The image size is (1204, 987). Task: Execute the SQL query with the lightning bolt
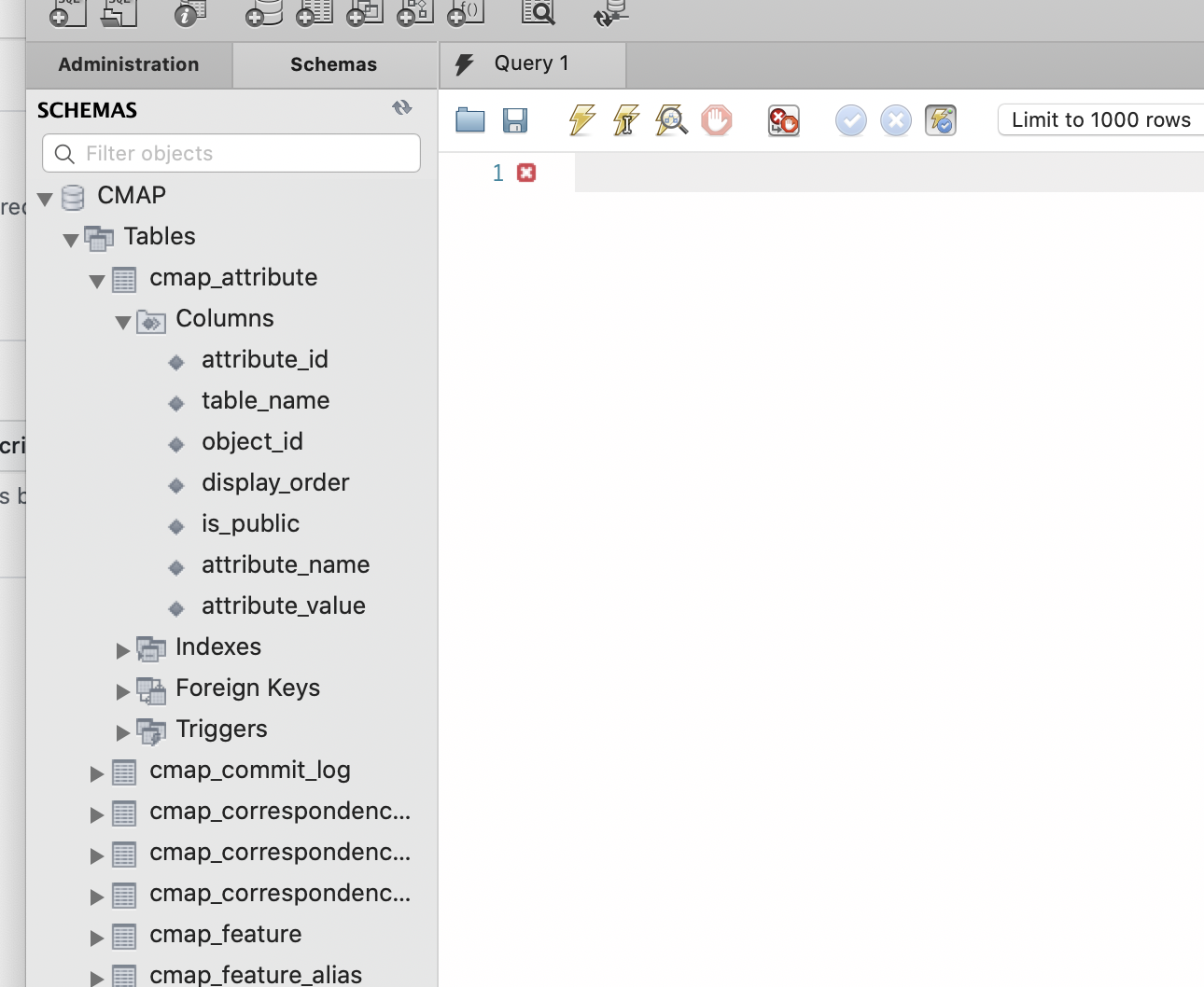(x=581, y=120)
